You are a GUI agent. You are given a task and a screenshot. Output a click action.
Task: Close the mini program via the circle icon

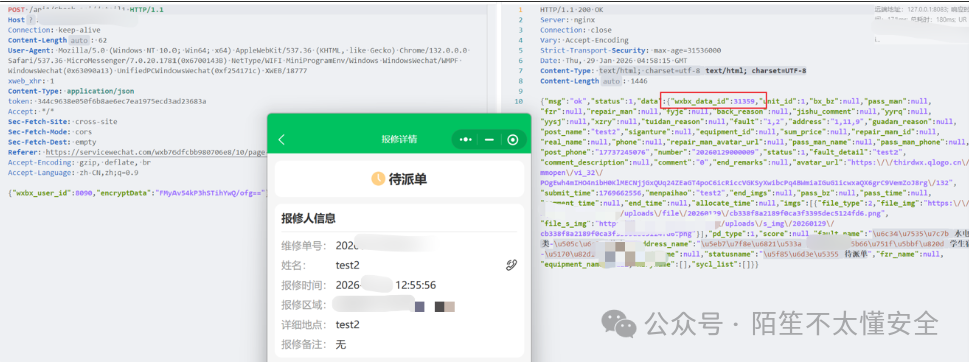point(512,140)
